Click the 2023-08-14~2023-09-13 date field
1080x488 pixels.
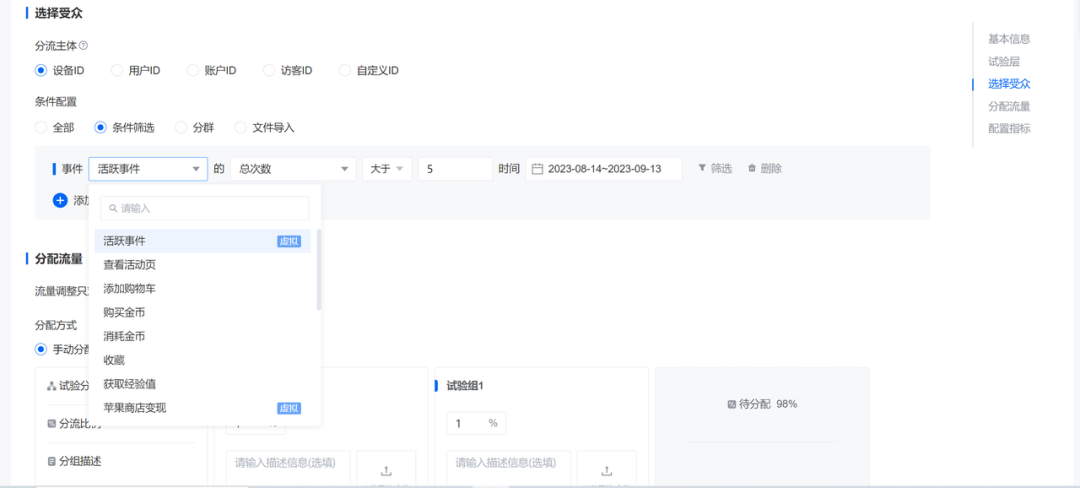pyautogui.click(x=604, y=169)
